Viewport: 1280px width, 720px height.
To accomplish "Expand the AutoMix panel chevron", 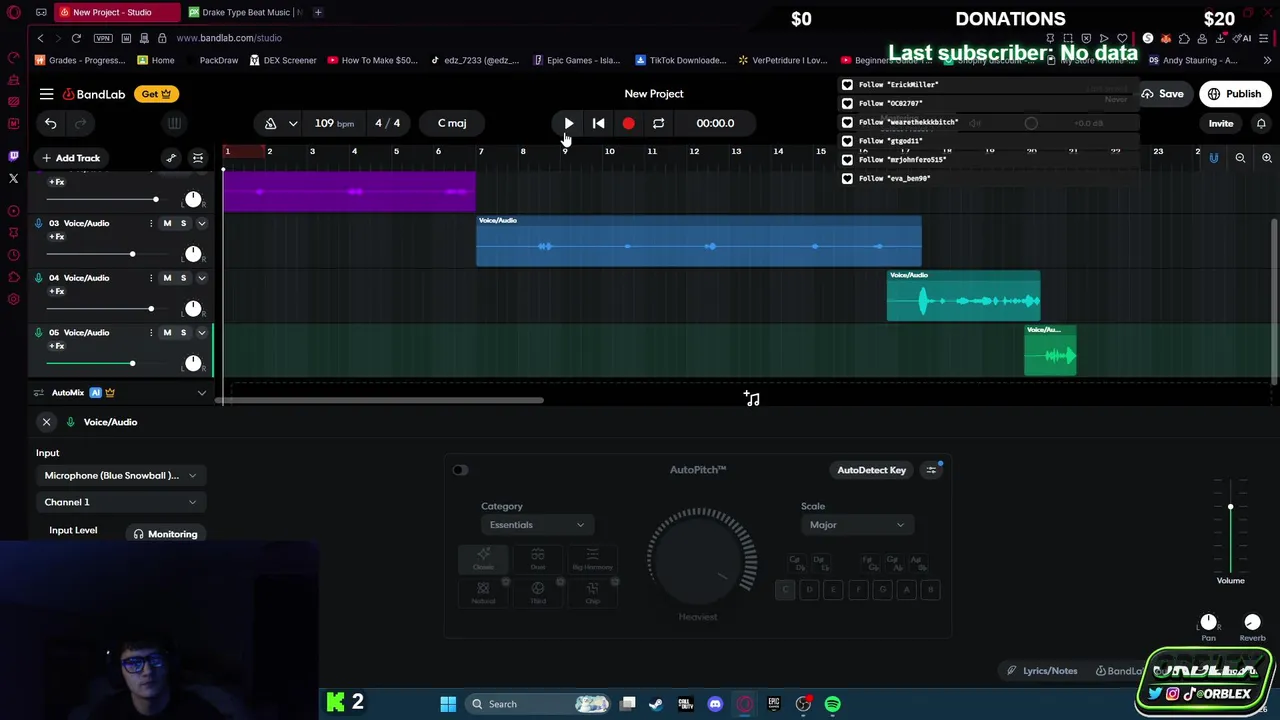I will pyautogui.click(x=201, y=393).
